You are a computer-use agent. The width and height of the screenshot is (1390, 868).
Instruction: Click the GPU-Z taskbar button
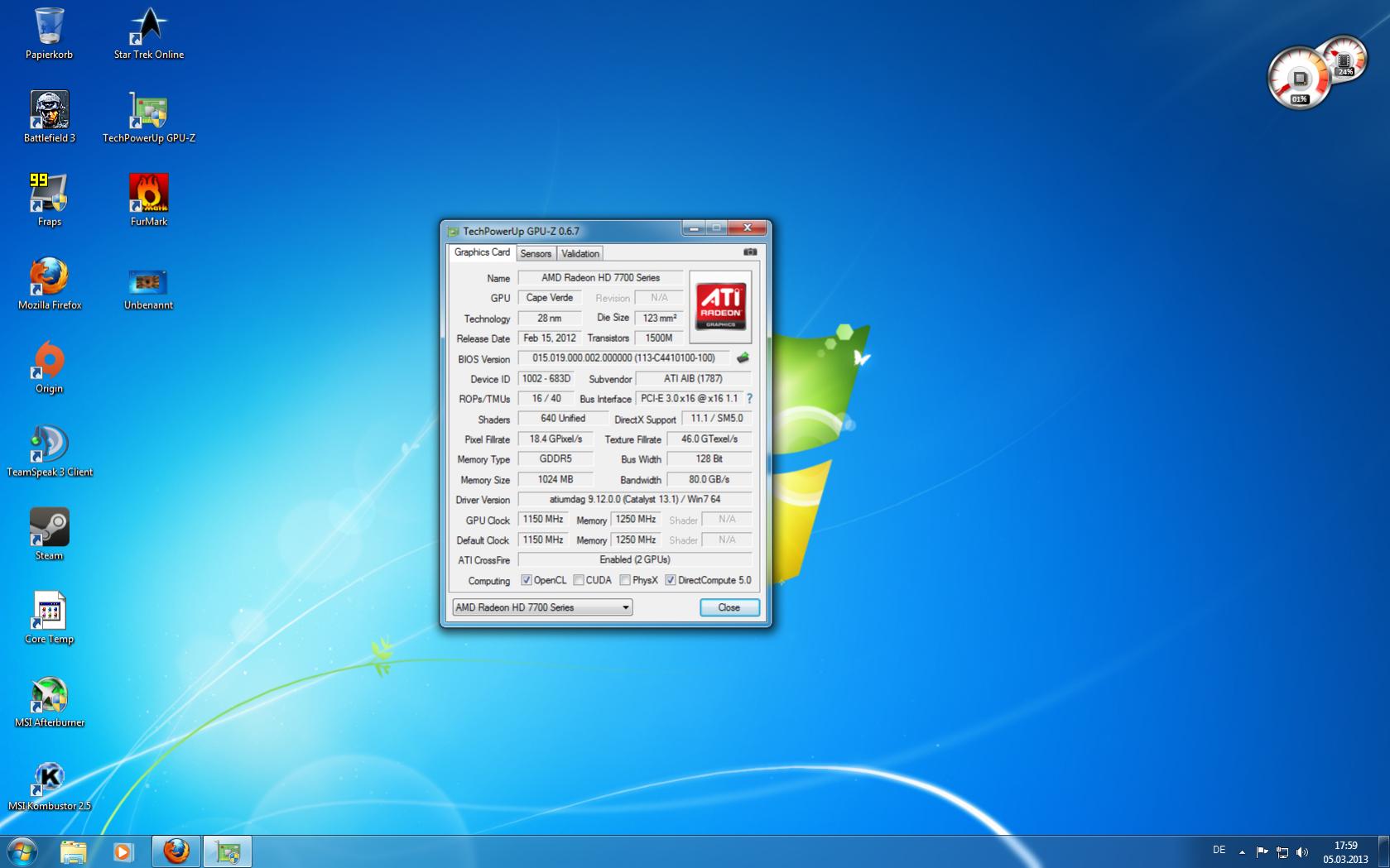click(x=227, y=851)
